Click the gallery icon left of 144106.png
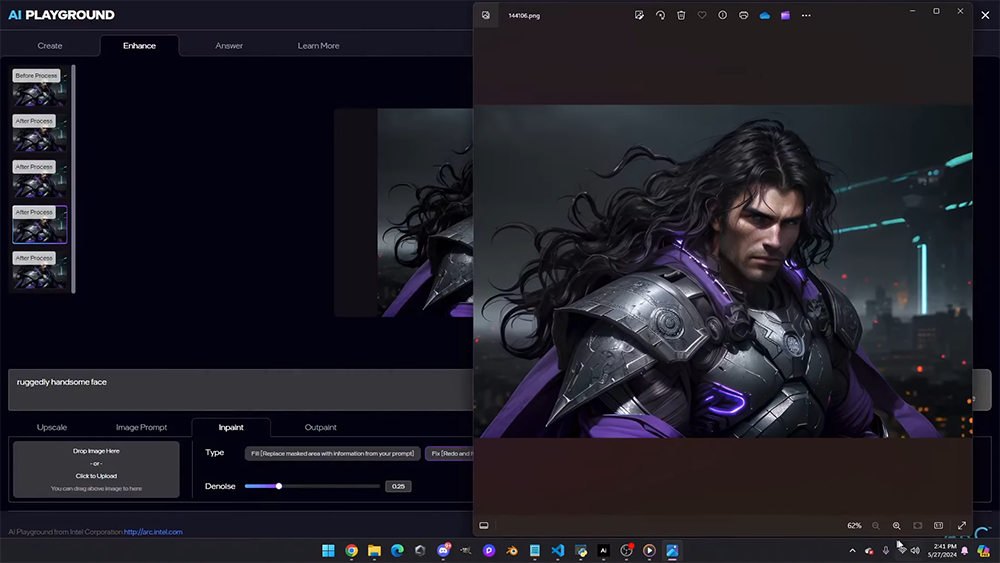The height and width of the screenshot is (563, 1000). 486,15
